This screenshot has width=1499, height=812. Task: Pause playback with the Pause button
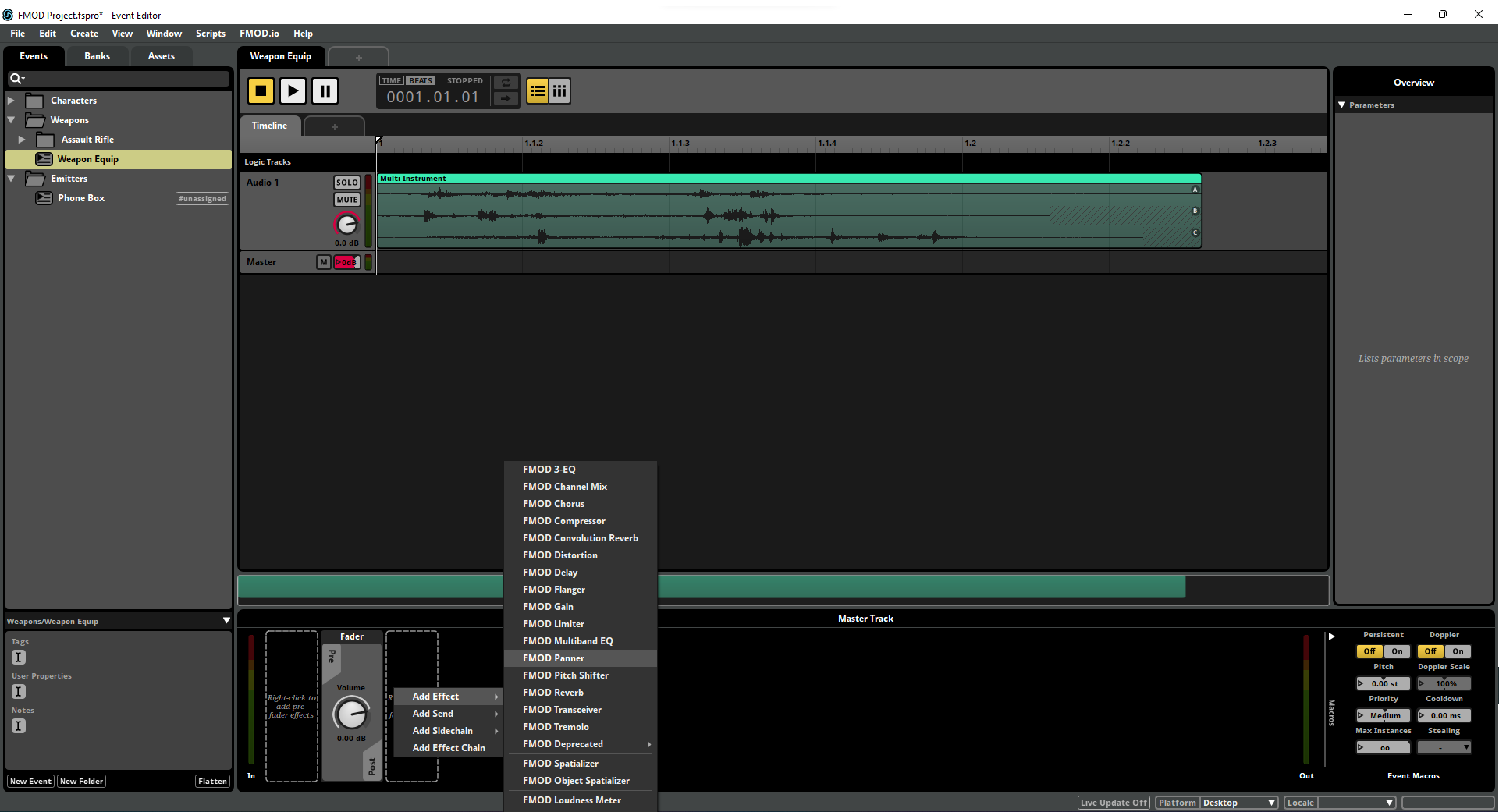point(325,91)
